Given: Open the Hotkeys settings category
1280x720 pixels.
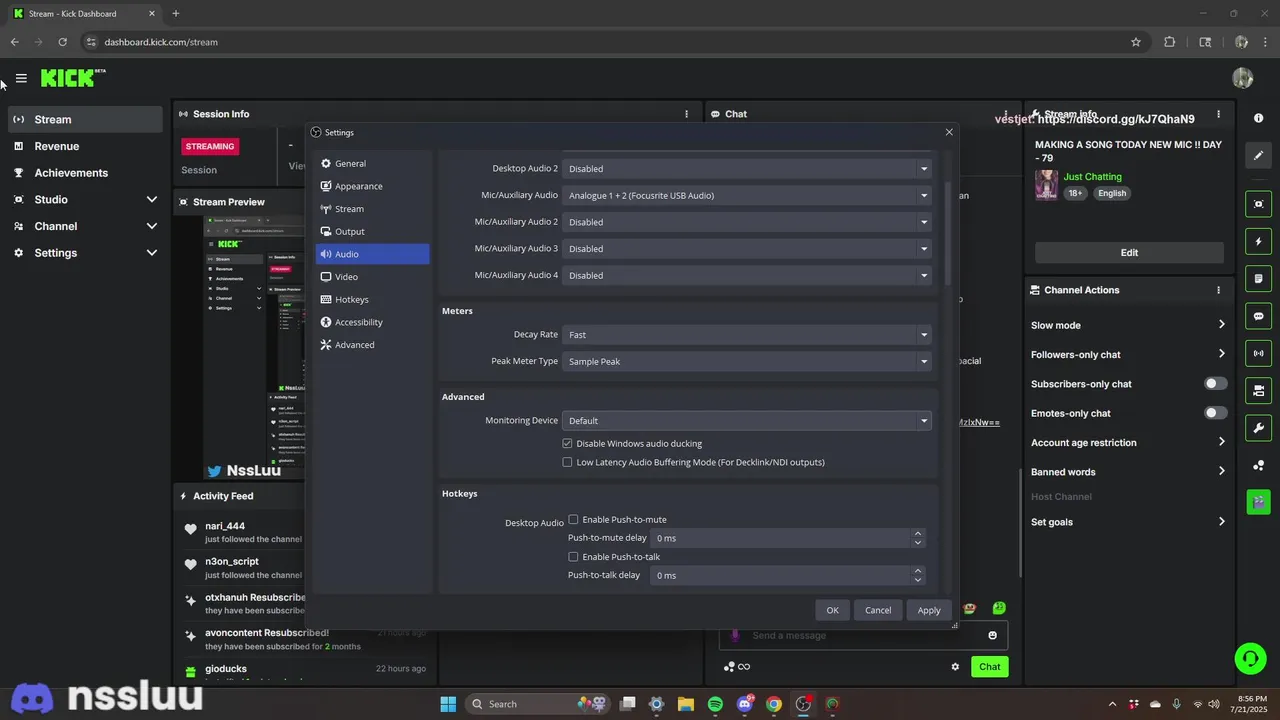Looking at the screenshot, I should click(372, 299).
